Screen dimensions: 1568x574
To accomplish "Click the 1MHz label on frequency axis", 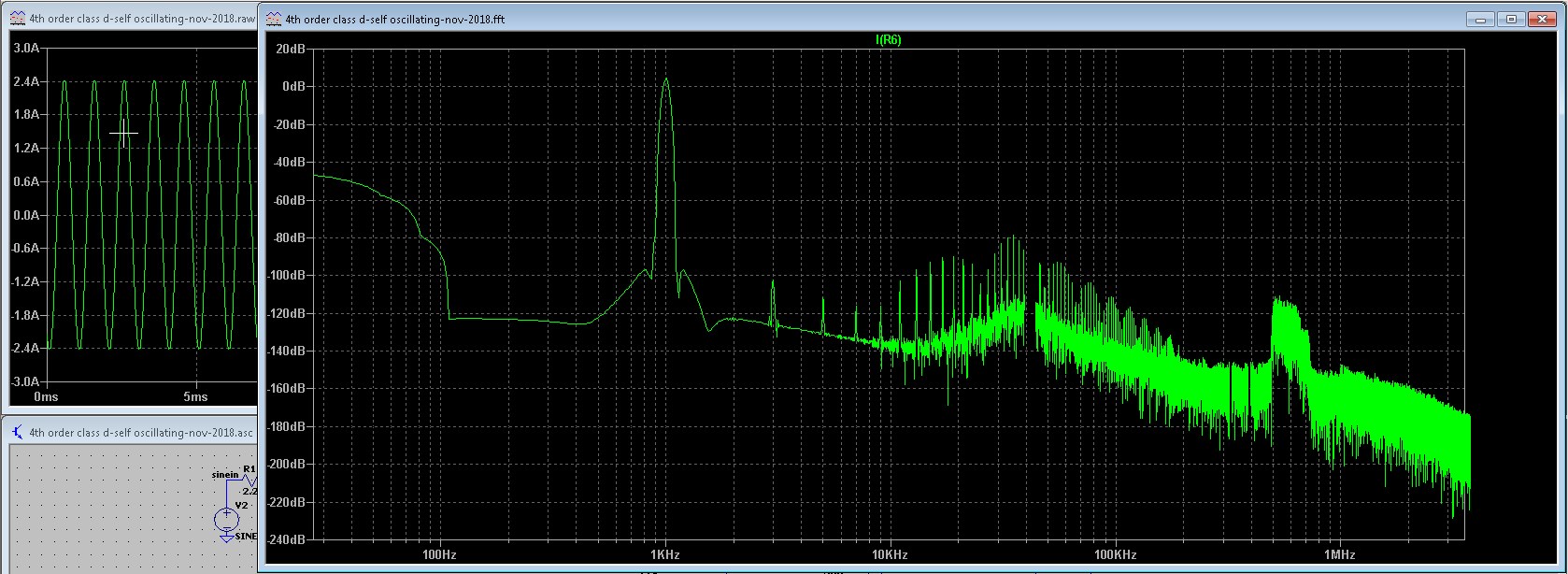I will point(1340,554).
